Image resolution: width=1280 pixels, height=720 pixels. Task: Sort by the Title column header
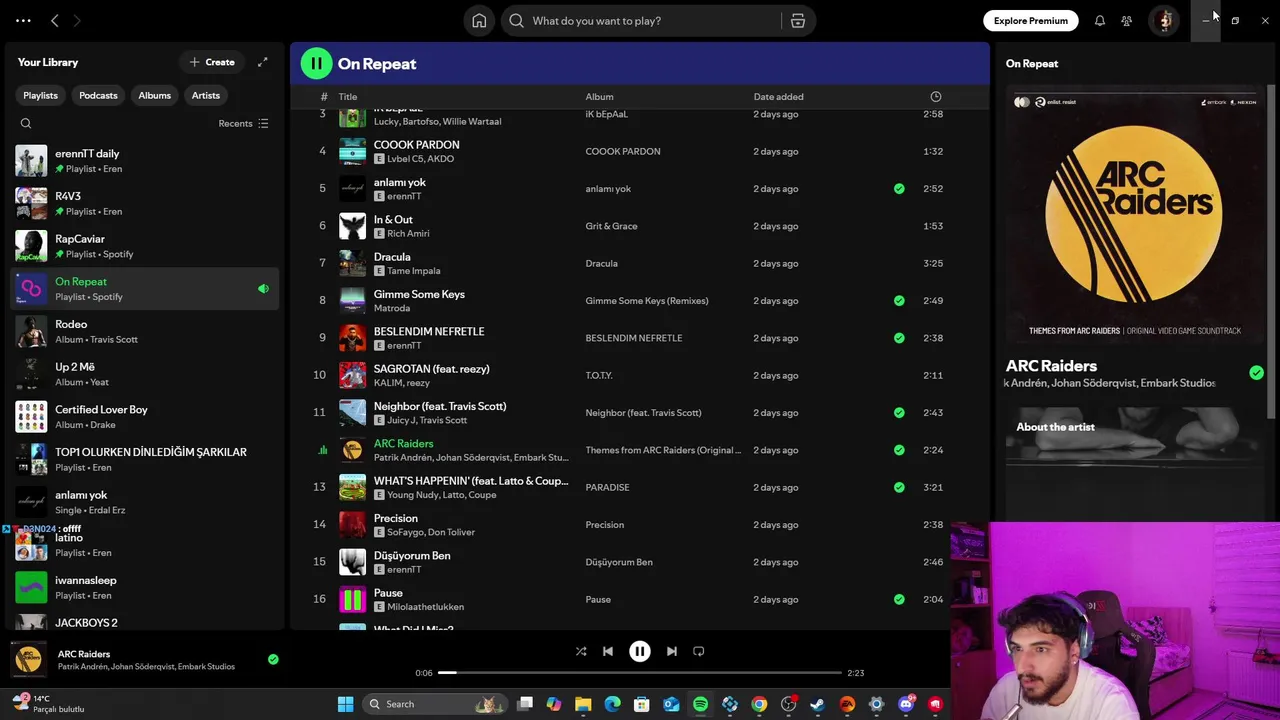(348, 97)
